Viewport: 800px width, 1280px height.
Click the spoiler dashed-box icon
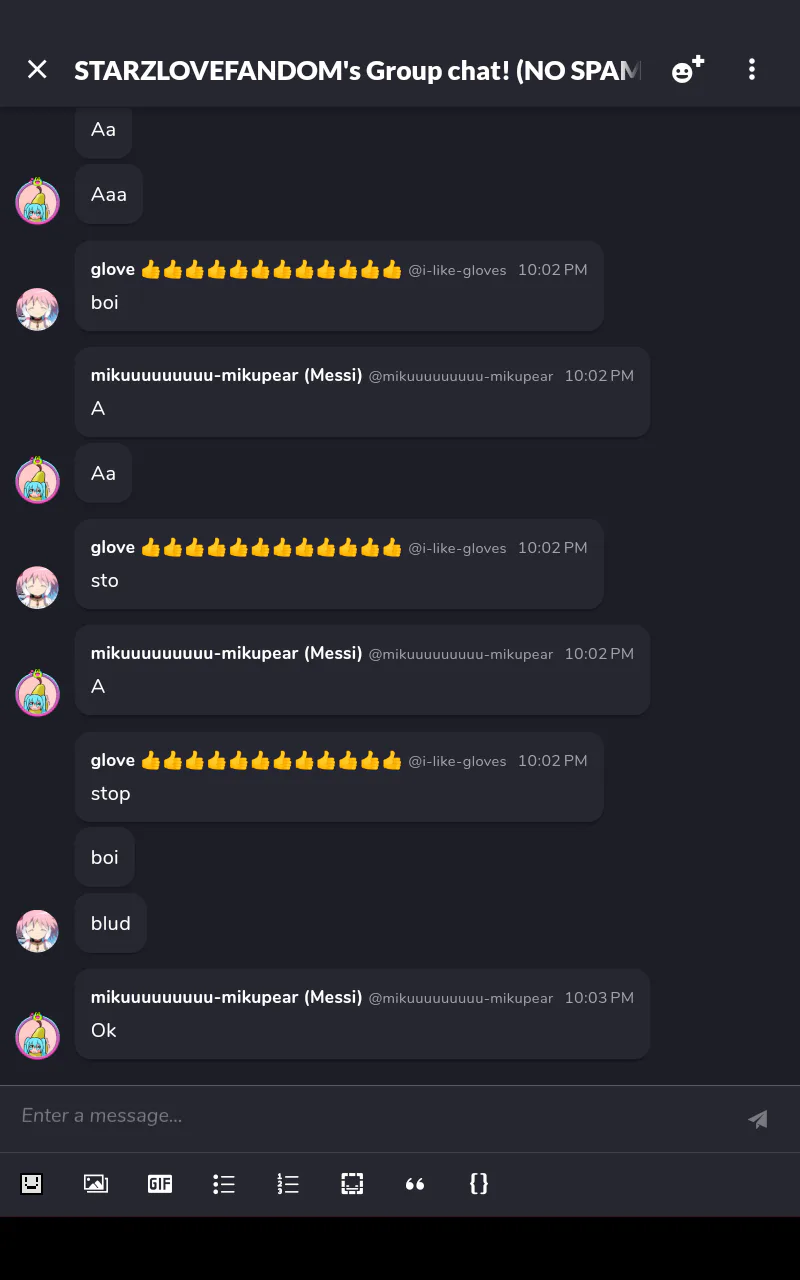[x=352, y=1184]
